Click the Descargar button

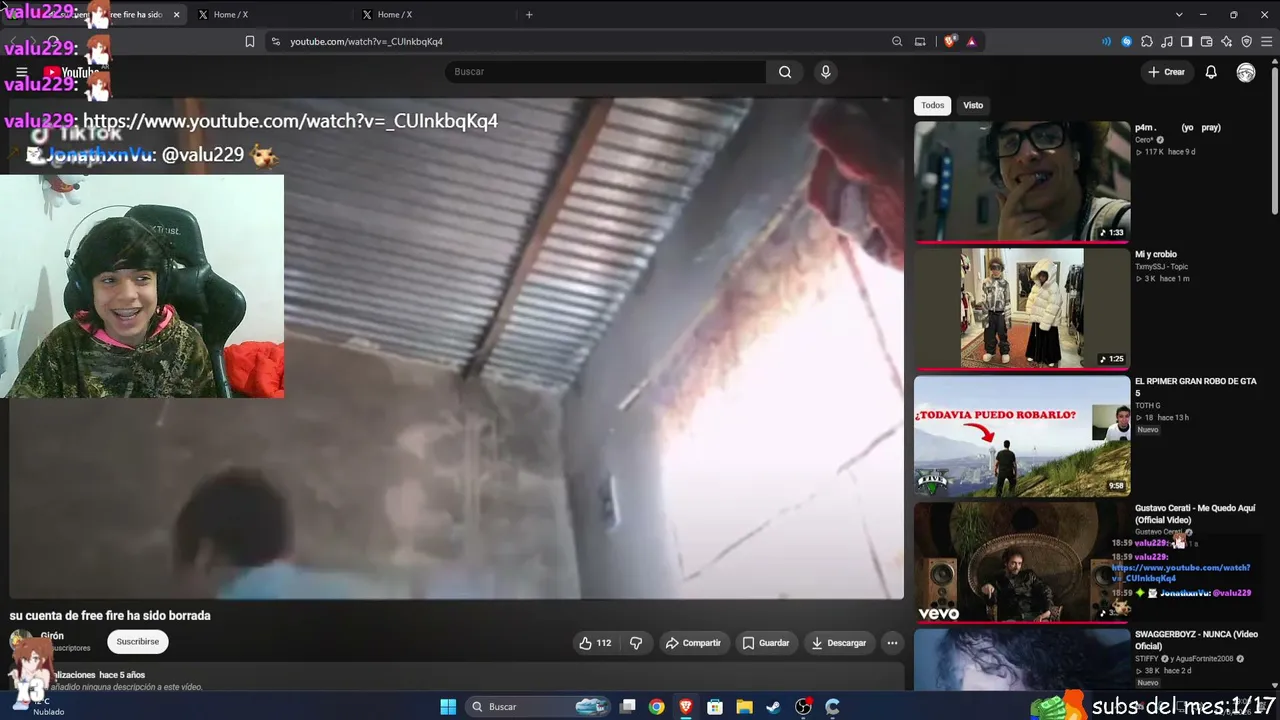click(838, 643)
